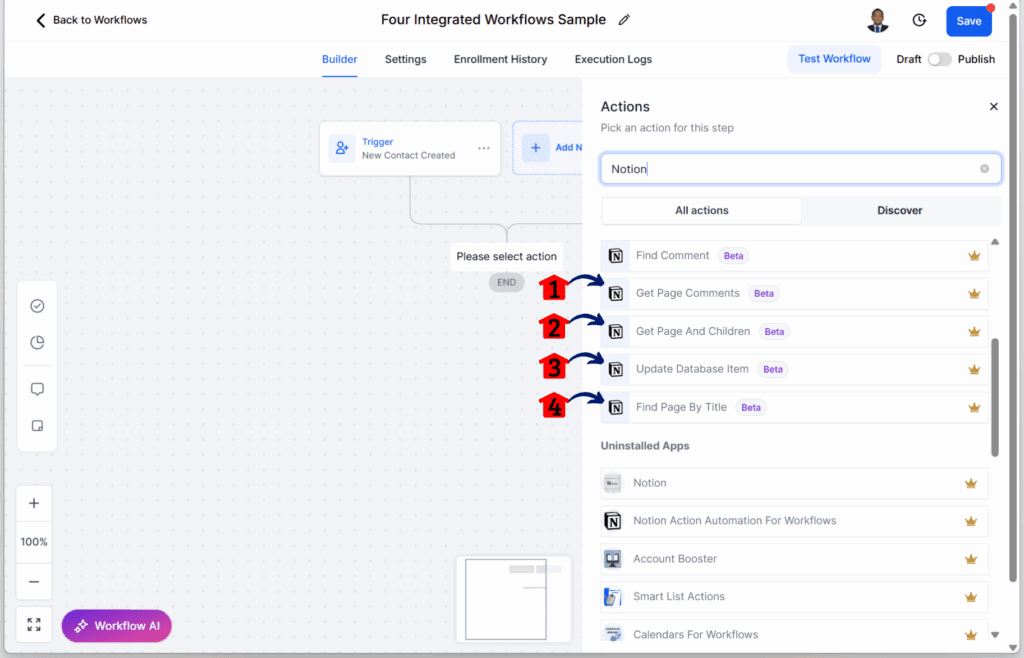The height and width of the screenshot is (658, 1024).
Task: Click the Account Booster app icon
Action: 613,559
